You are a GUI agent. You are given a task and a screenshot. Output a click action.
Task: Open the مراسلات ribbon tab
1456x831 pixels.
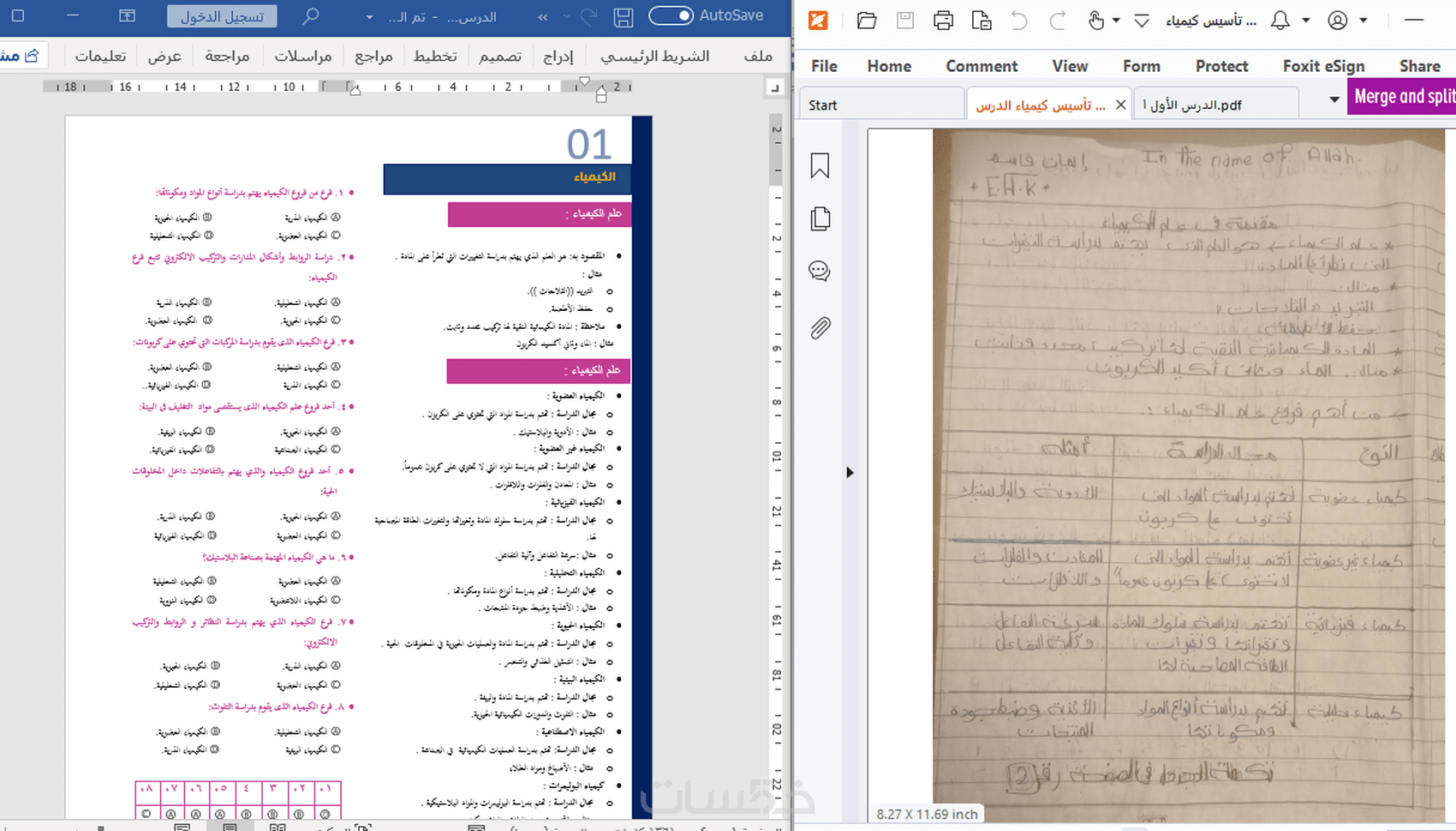click(302, 56)
